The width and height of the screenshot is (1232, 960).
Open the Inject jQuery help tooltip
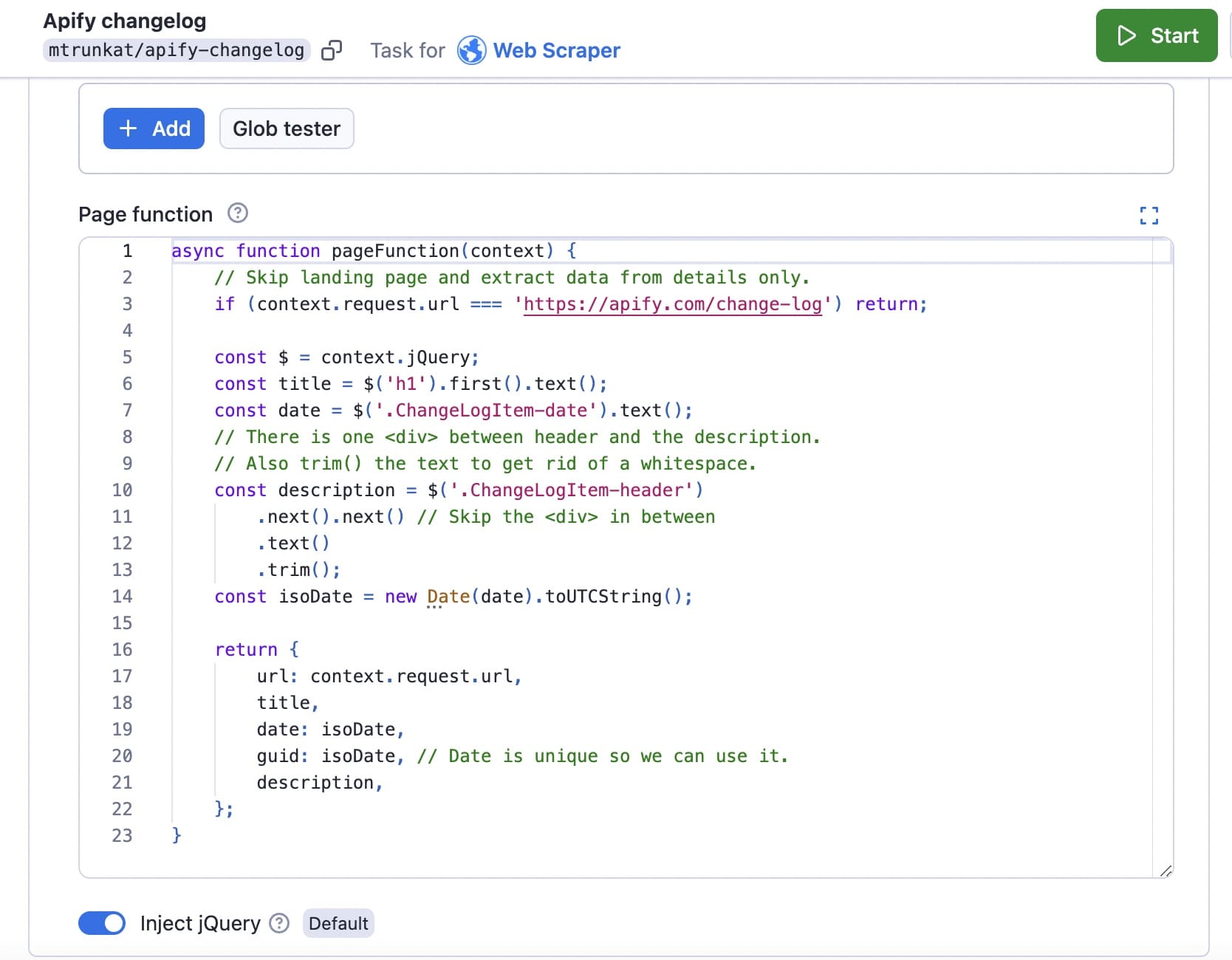point(279,923)
